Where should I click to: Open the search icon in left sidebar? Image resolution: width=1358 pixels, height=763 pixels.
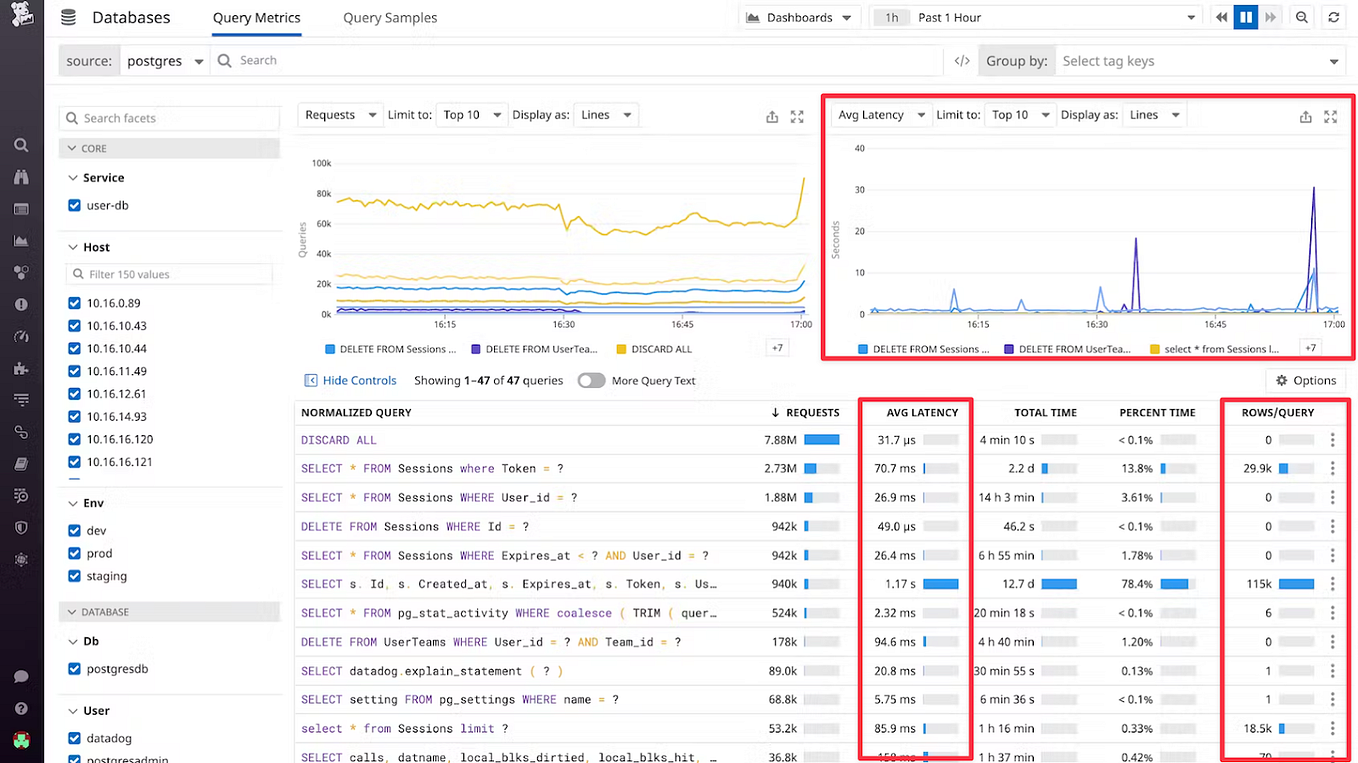click(x=21, y=145)
